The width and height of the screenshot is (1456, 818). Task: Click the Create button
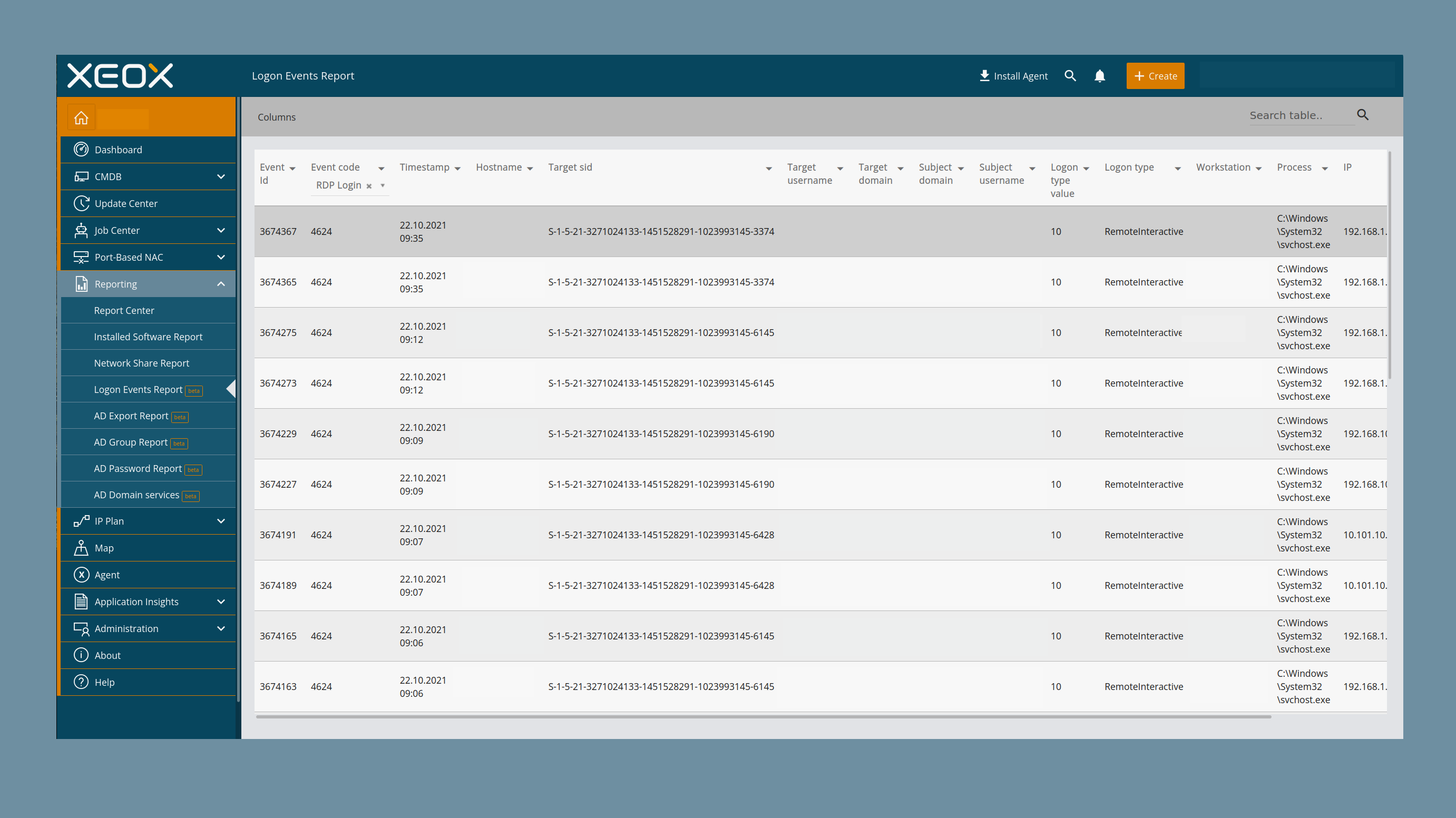1155,76
